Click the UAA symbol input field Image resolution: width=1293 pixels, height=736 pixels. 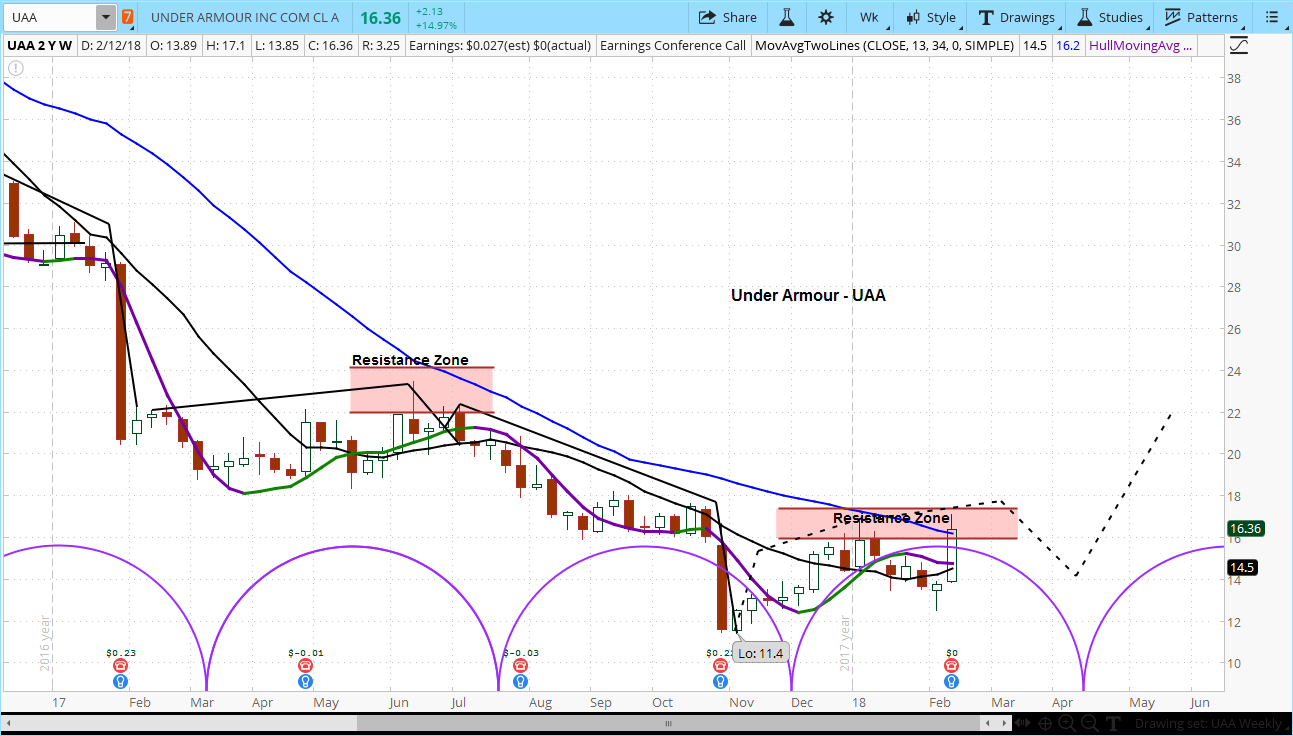[50, 17]
